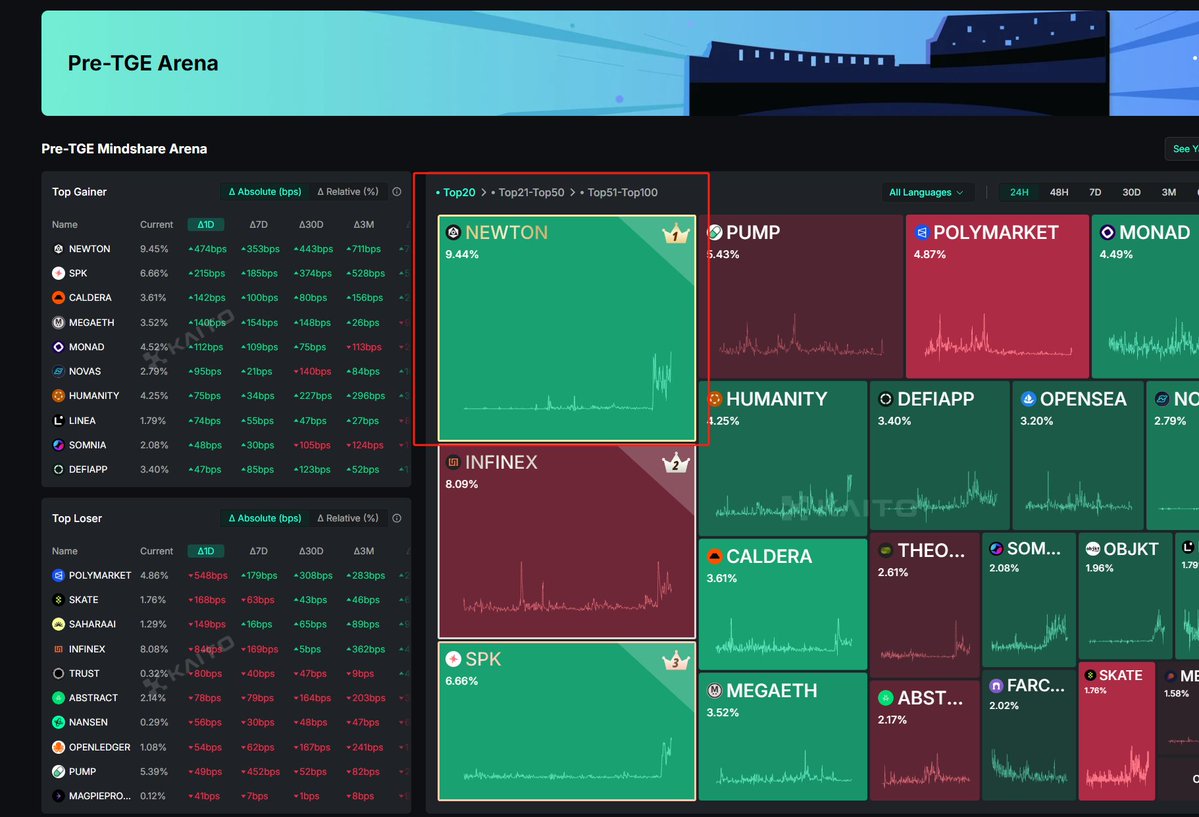Select the 24H timeframe
Viewport: 1199px width, 817px height.
(x=1019, y=192)
